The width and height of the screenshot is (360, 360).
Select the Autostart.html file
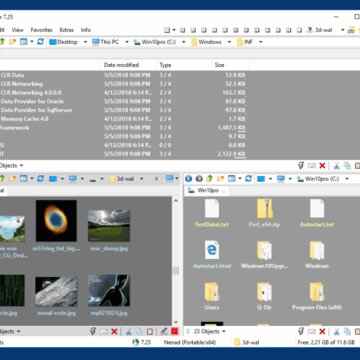[x=212, y=255]
